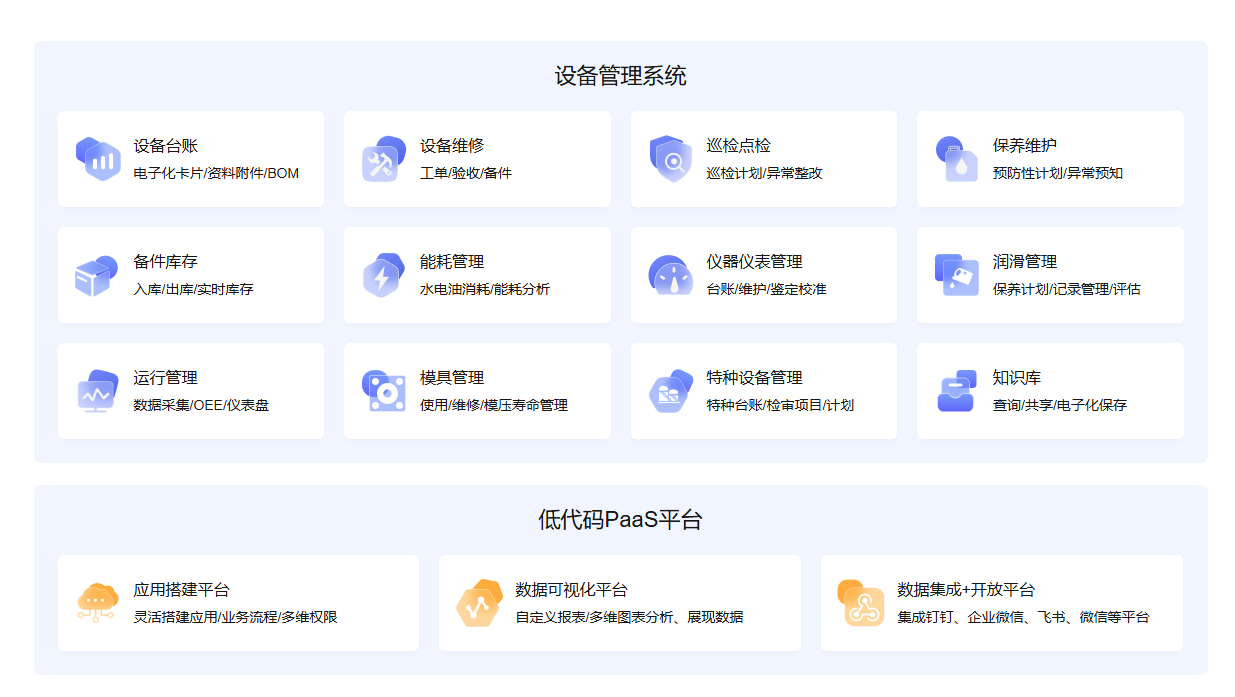Select the 灵活搭建应用/业务流程/多维权限 subtitle
Screen dimensions: 1235x697
[x=235, y=617]
